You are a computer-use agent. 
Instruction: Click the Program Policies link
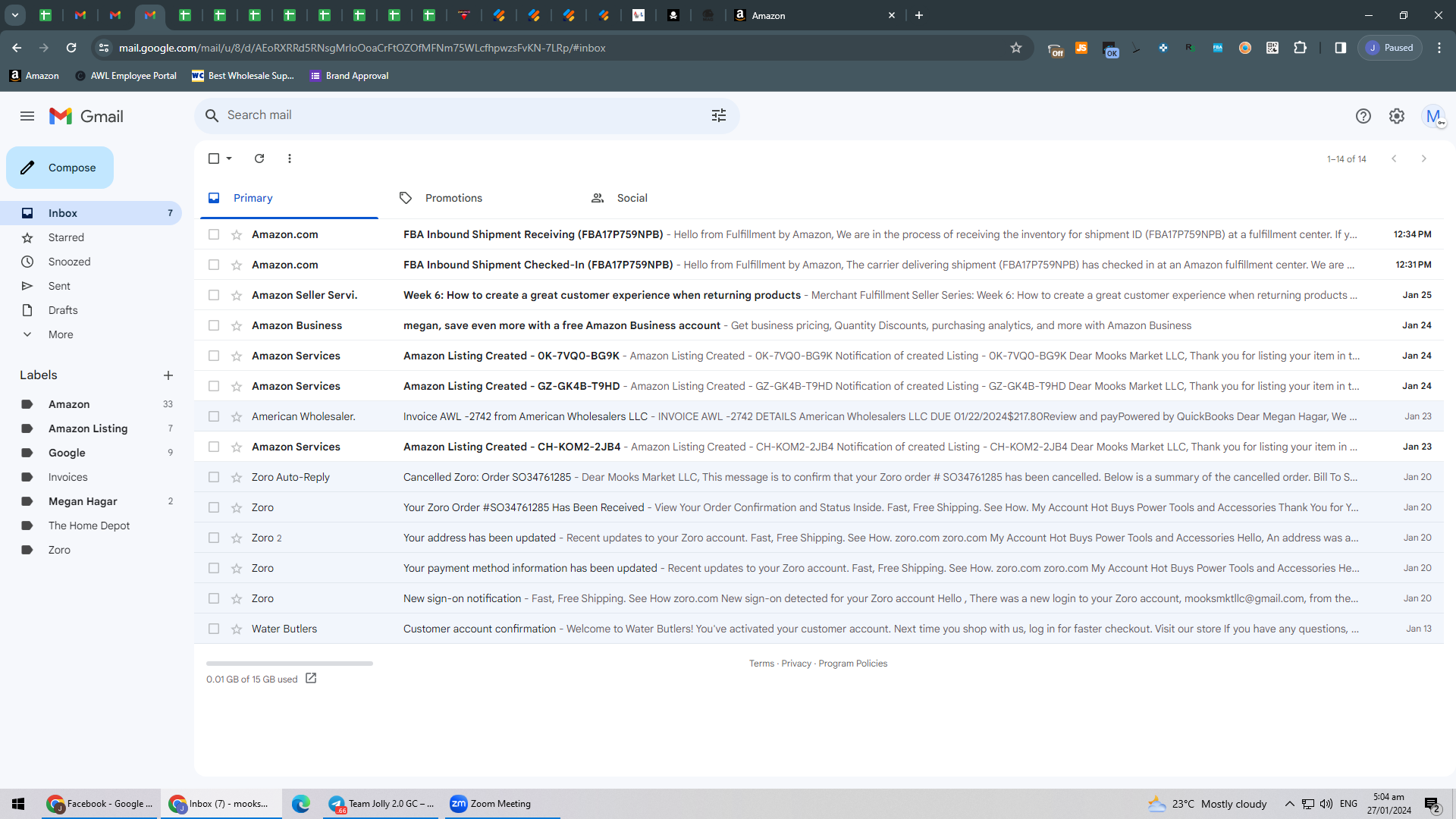coord(852,664)
